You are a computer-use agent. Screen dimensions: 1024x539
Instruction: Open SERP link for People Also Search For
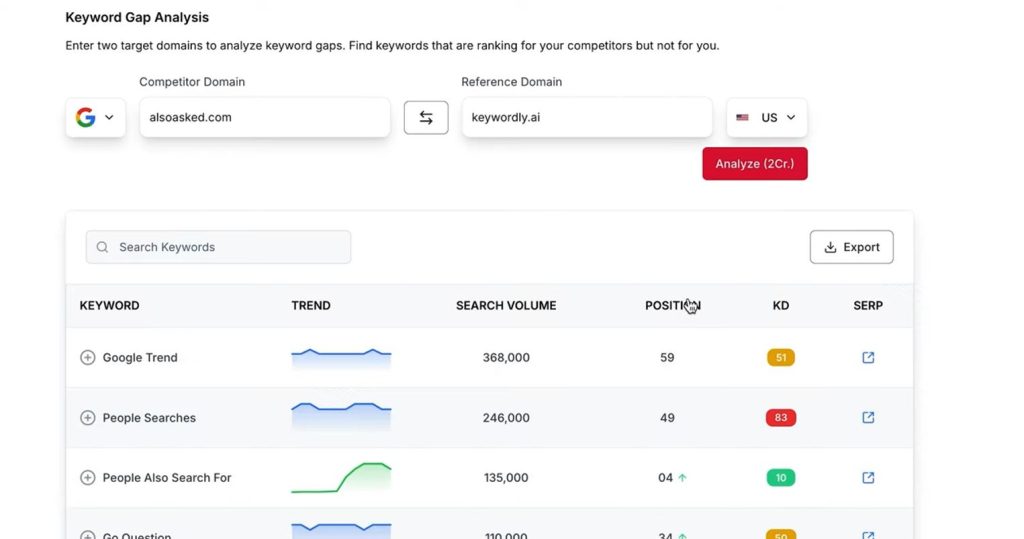(868, 478)
